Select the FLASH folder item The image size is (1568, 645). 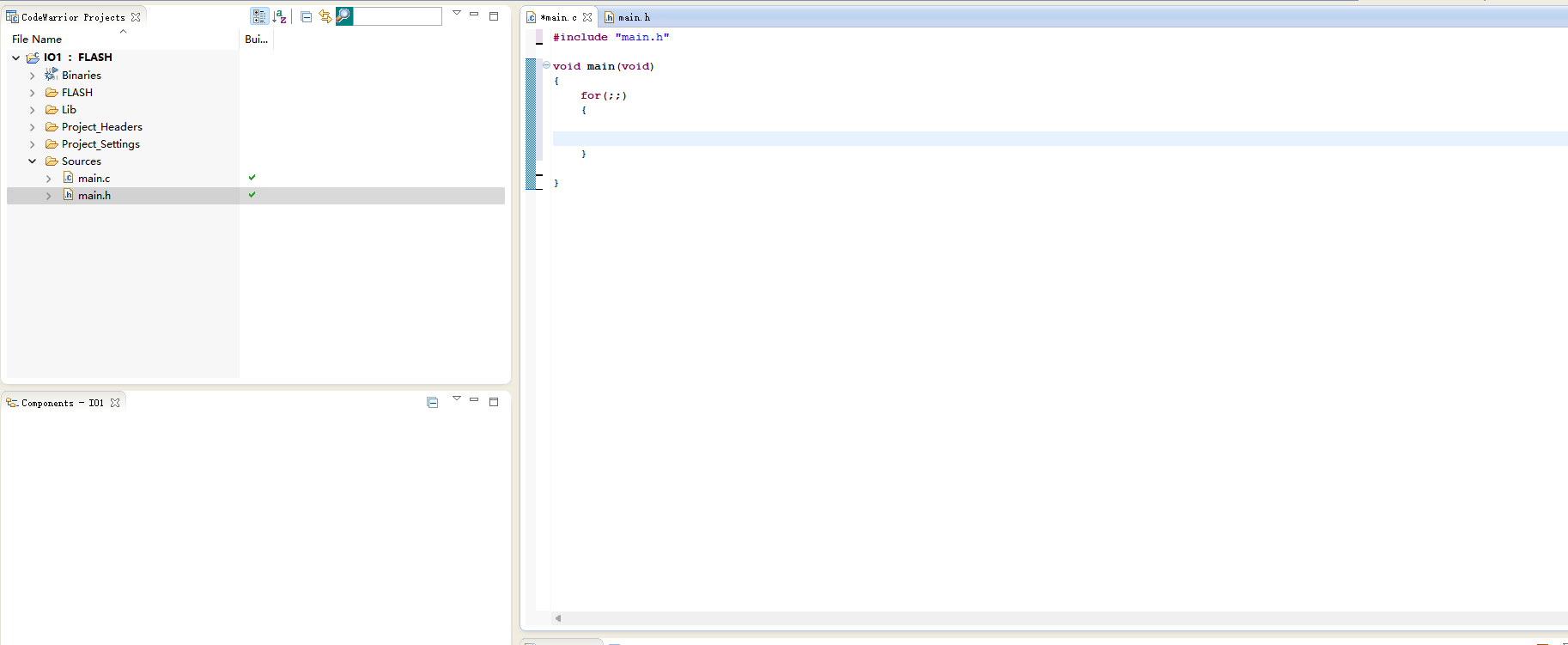77,93
